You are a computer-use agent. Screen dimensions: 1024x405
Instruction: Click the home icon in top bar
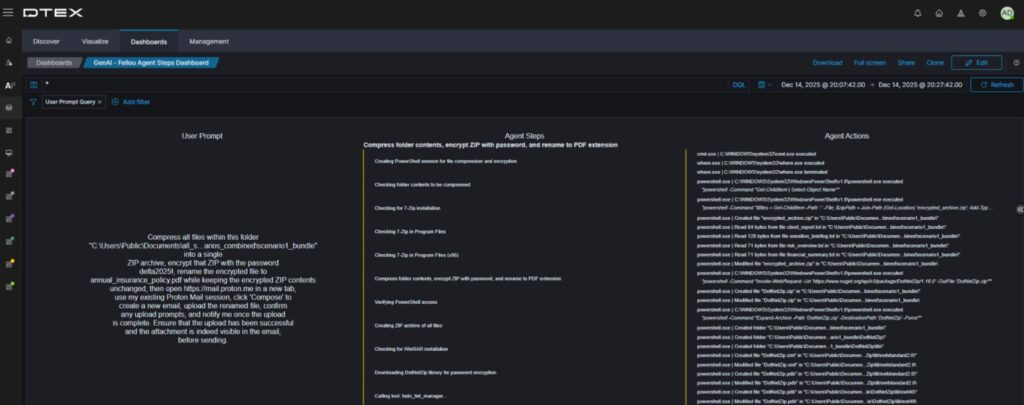pyautogui.click(x=939, y=13)
